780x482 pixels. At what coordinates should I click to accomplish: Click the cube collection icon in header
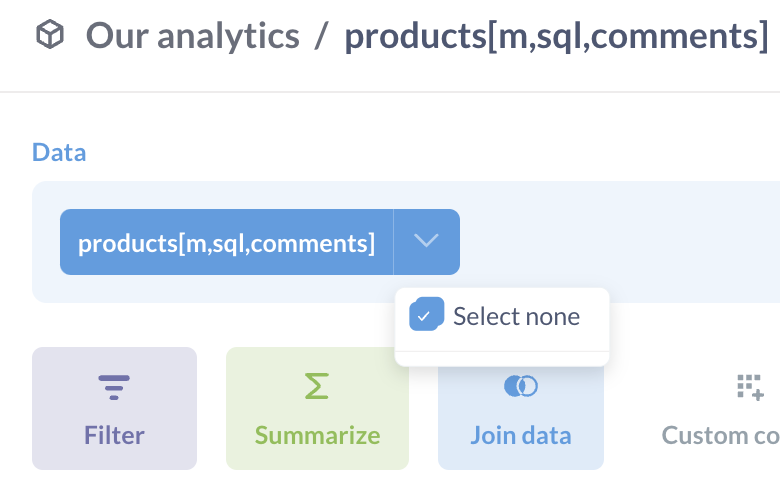[50, 35]
